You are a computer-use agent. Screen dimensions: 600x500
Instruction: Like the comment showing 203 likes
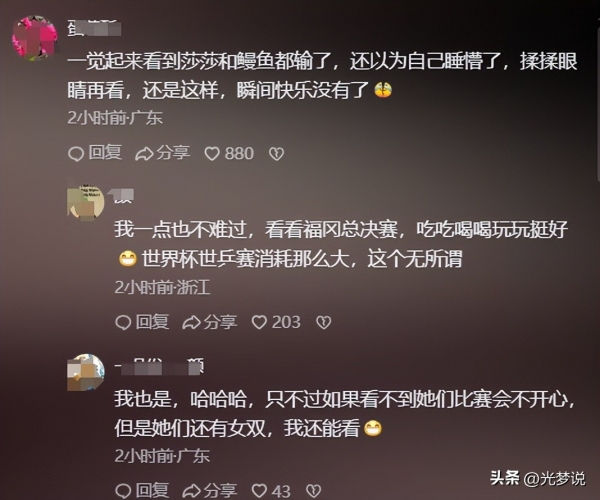[276, 322]
